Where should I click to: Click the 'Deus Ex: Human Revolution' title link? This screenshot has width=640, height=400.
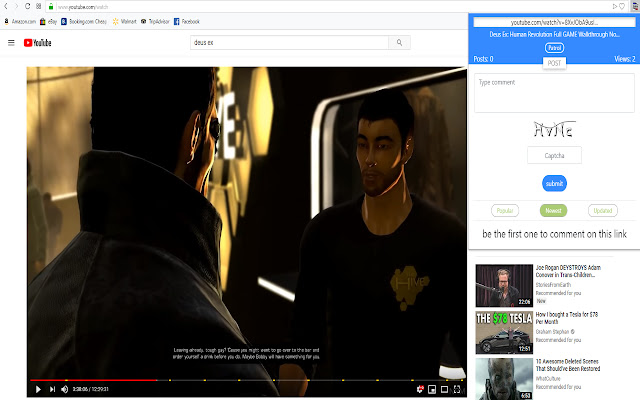coord(554,34)
